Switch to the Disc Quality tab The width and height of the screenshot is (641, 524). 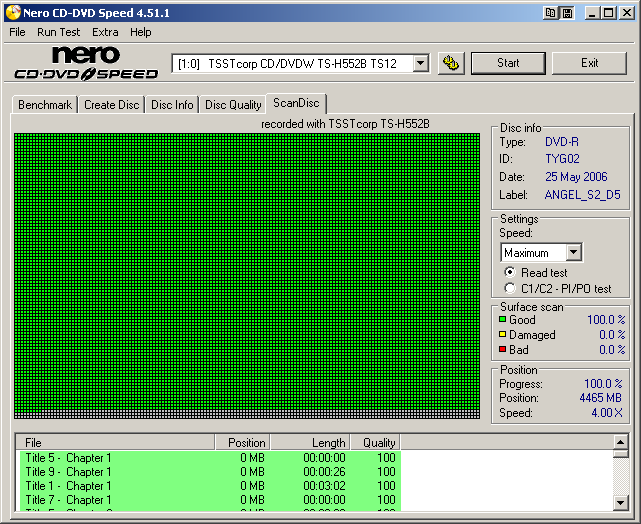tap(233, 105)
